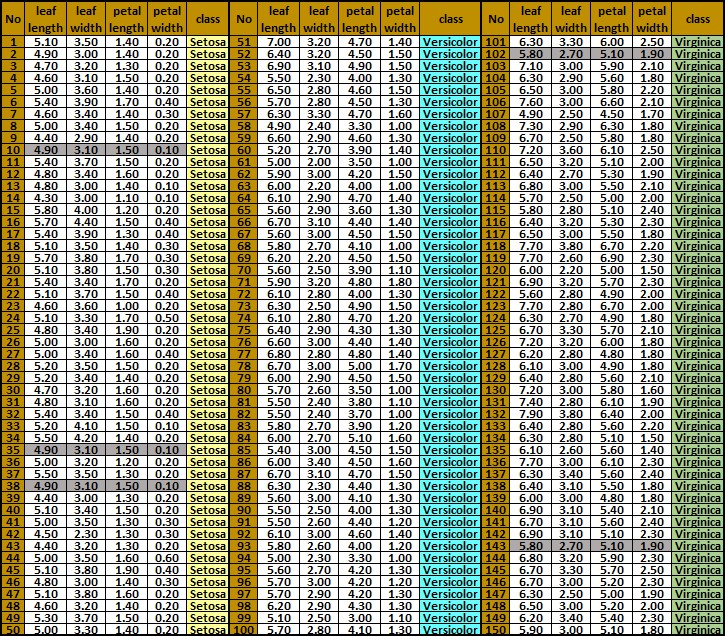725x636 pixels.
Task: Click the highlighted petal width in row 143
Action: click(x=652, y=547)
